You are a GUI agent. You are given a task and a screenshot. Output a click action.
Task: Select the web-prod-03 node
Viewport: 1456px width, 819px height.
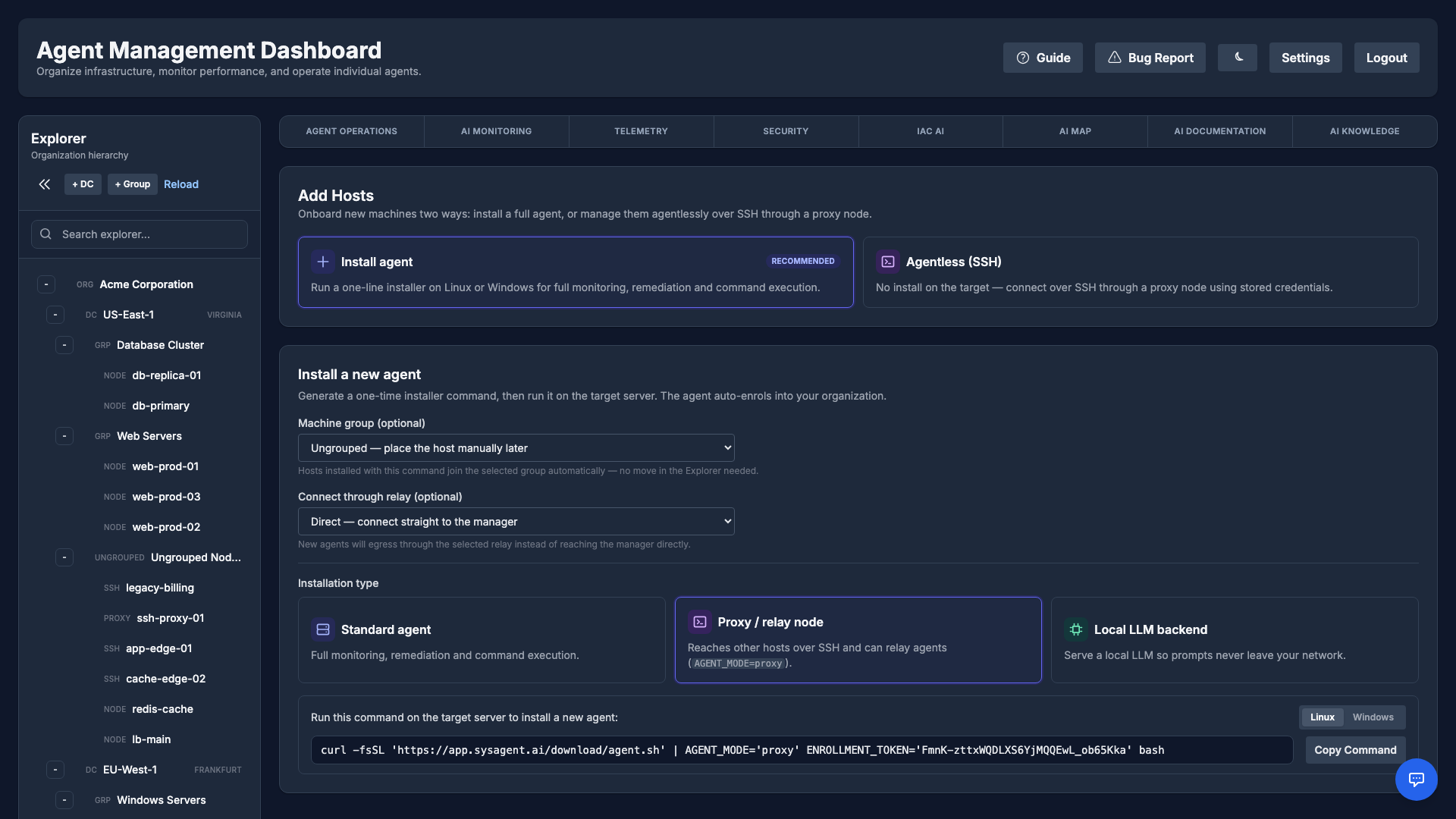pyautogui.click(x=166, y=497)
